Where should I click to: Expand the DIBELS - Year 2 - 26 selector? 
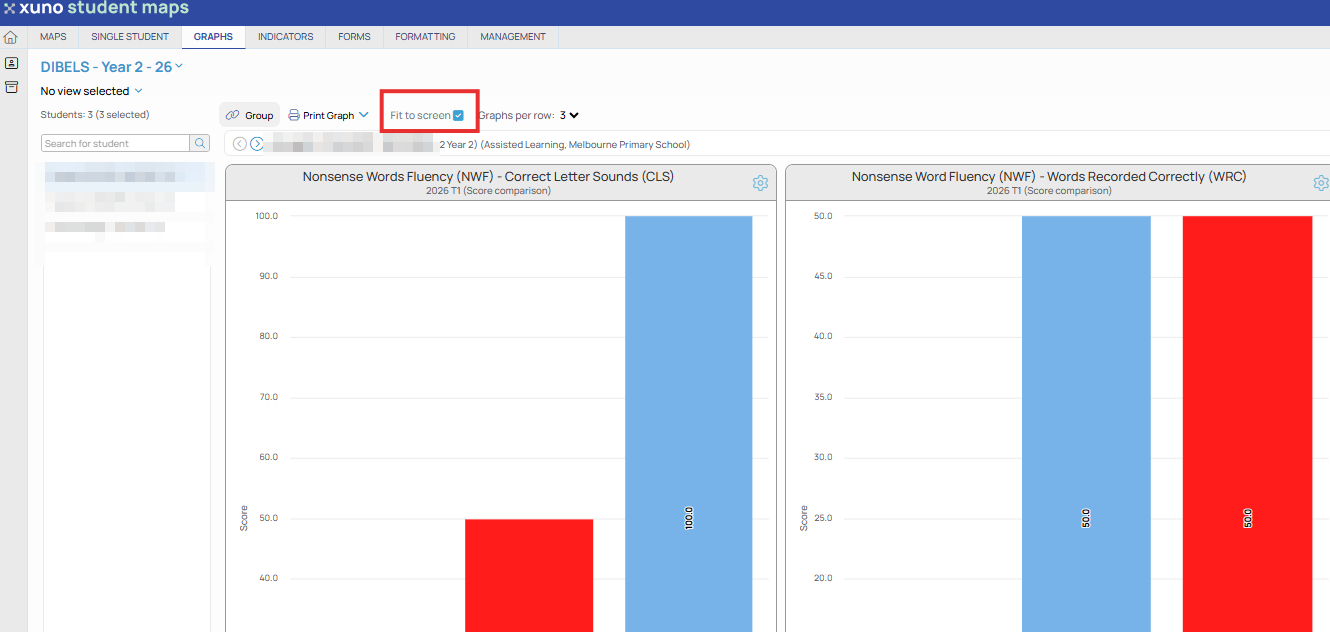click(x=112, y=67)
